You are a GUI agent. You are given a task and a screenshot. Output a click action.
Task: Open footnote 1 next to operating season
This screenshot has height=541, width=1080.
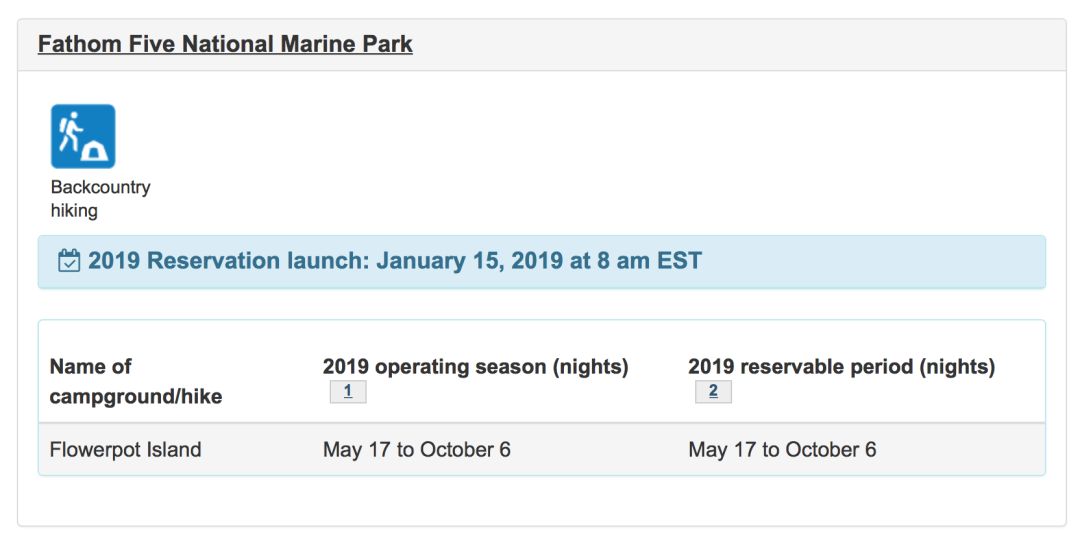coord(348,391)
